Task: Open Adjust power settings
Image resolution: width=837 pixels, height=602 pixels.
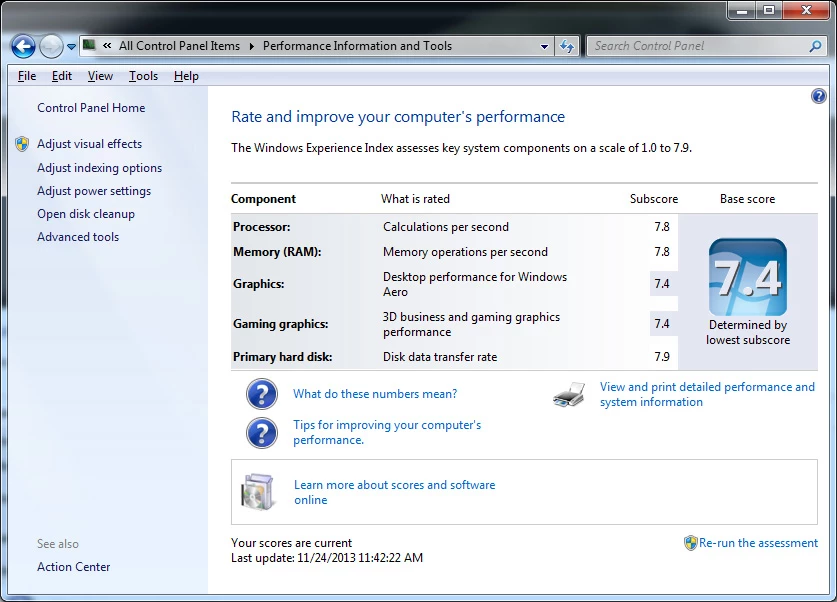Action: 94,191
